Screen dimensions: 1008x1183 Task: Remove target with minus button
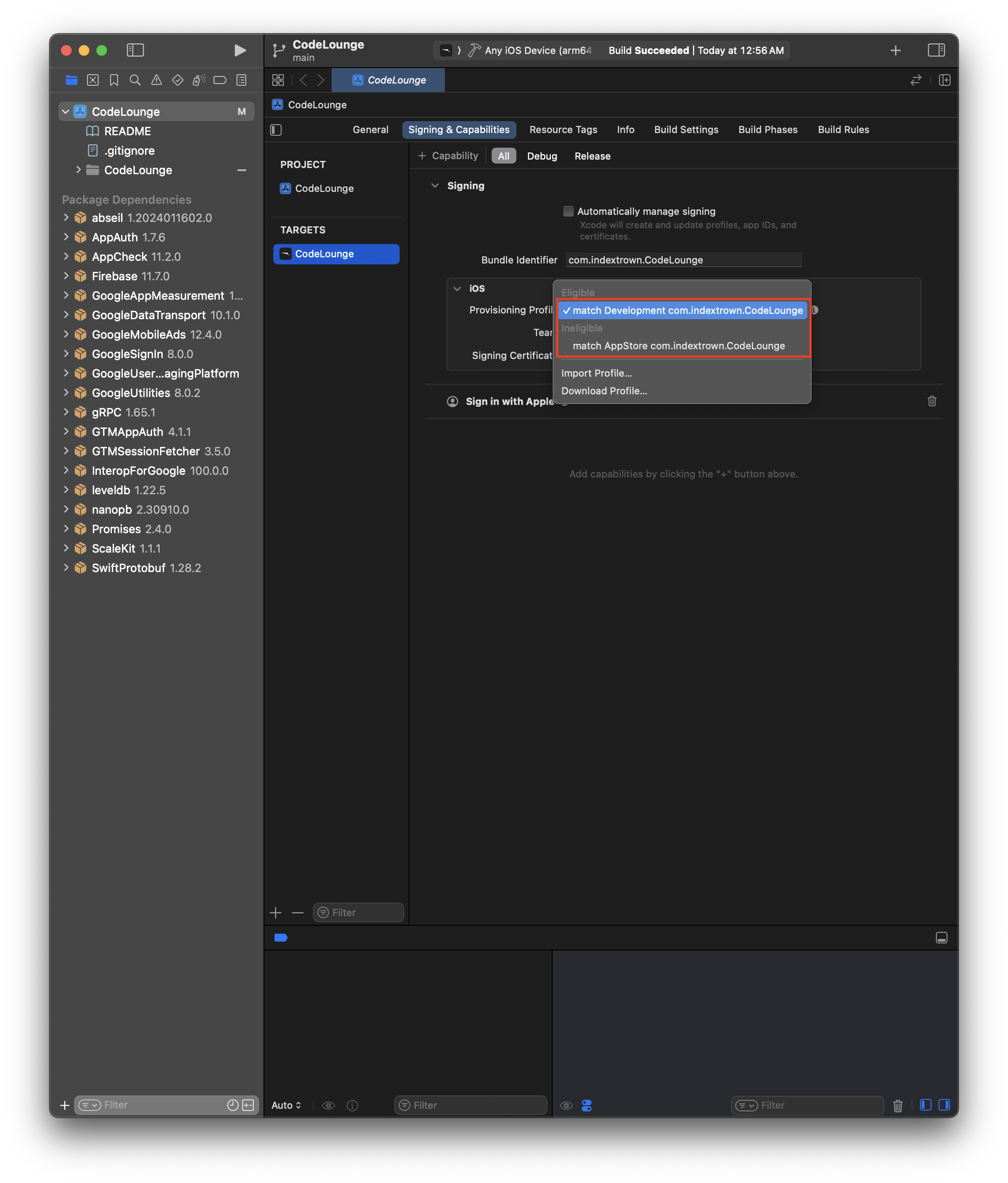[298, 912]
